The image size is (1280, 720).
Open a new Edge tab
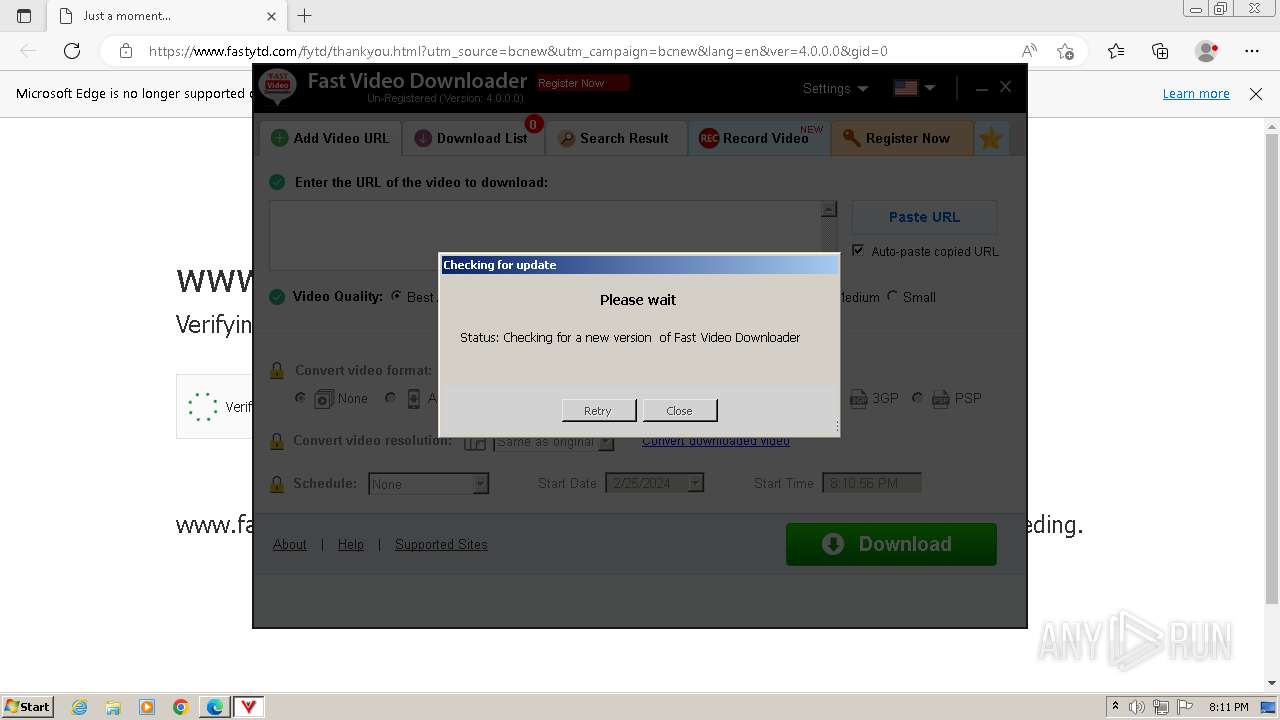point(305,16)
